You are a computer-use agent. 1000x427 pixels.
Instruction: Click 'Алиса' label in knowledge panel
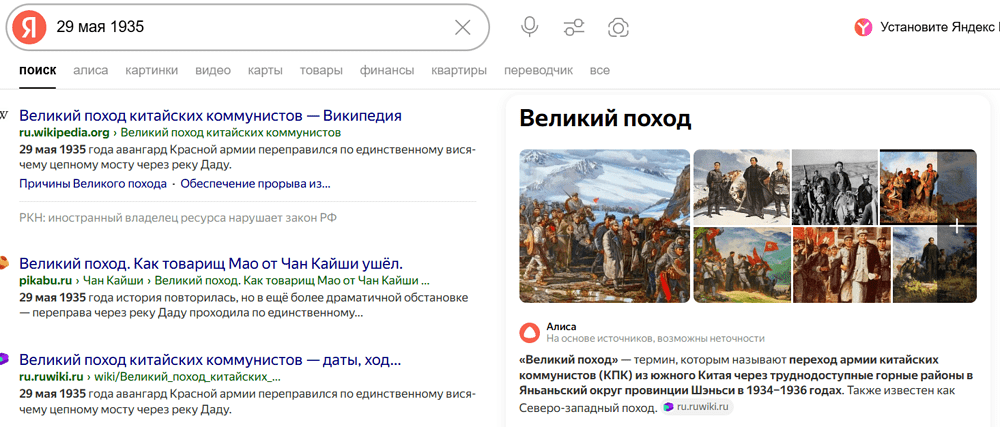coord(561,326)
